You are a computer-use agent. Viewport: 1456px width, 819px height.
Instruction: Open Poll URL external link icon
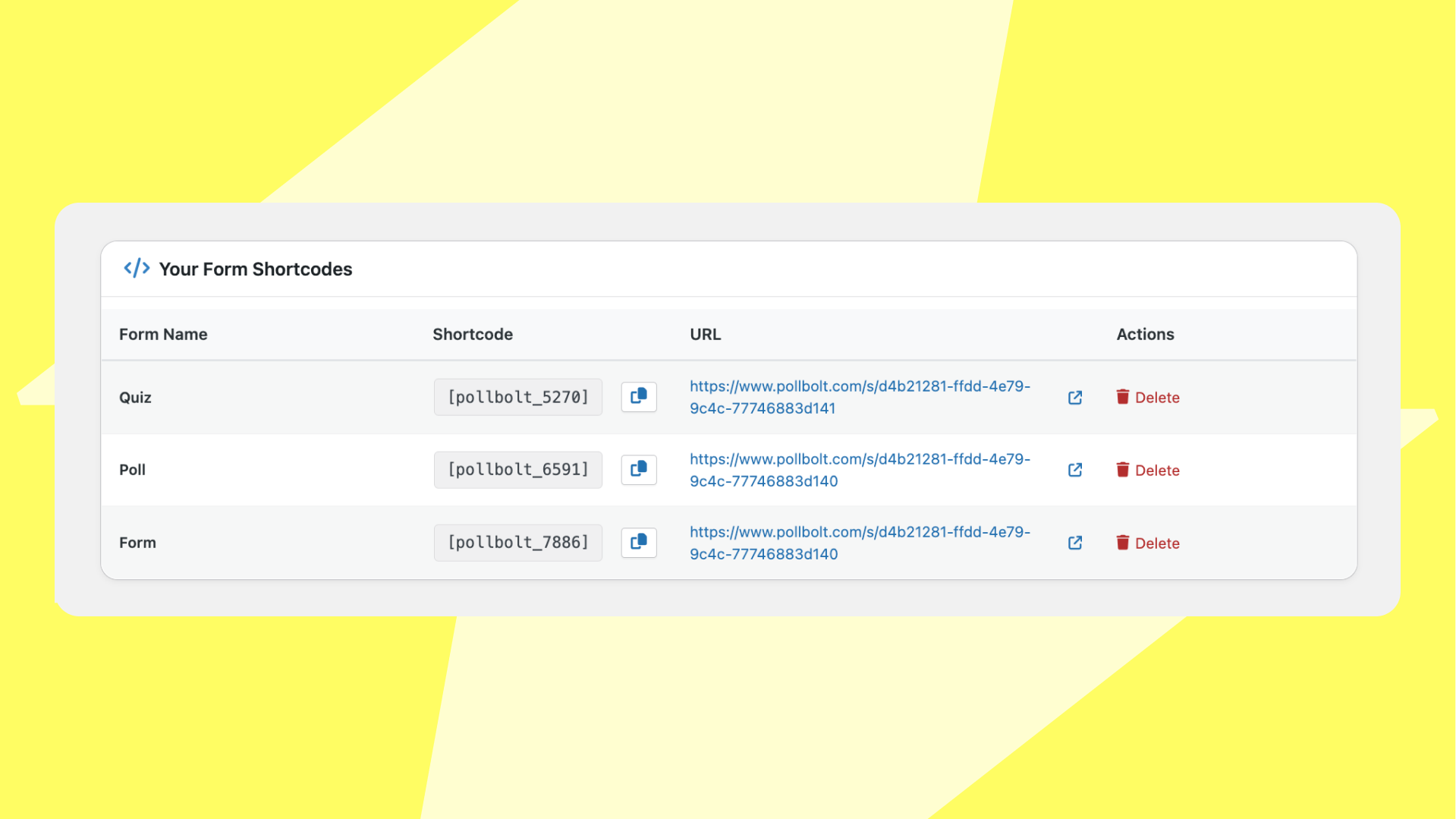1075,470
